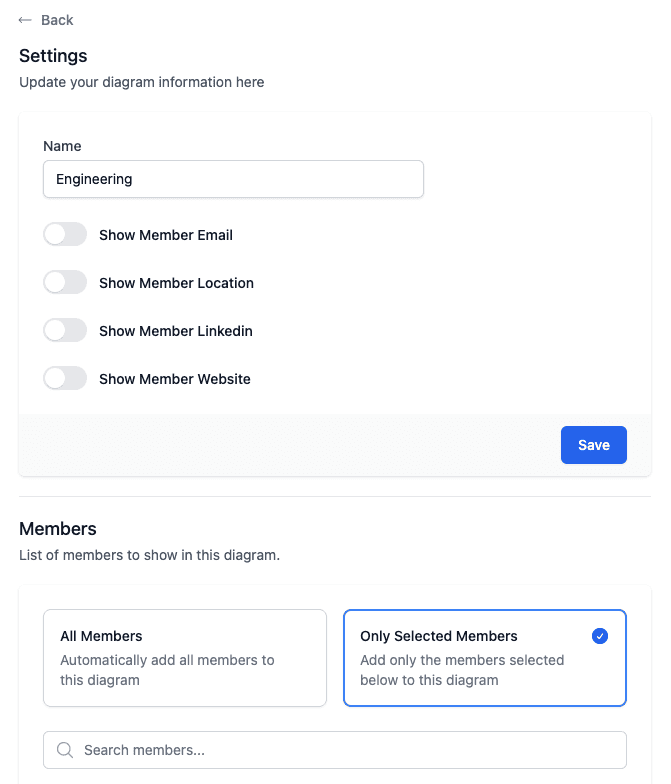This screenshot has height=784, width=671.
Task: Click the Show Member Location label
Action: coord(176,283)
